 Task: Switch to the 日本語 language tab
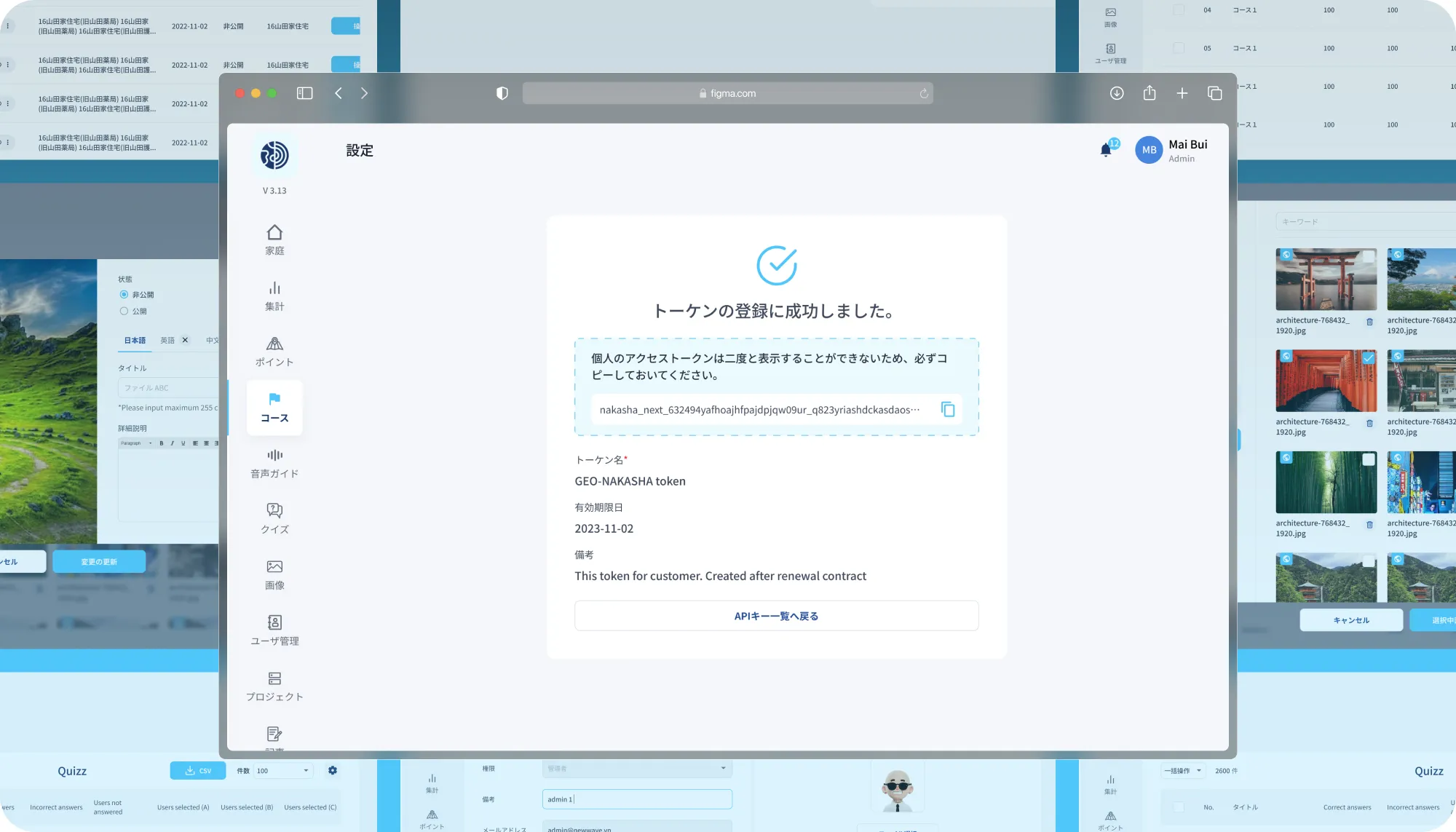click(135, 341)
